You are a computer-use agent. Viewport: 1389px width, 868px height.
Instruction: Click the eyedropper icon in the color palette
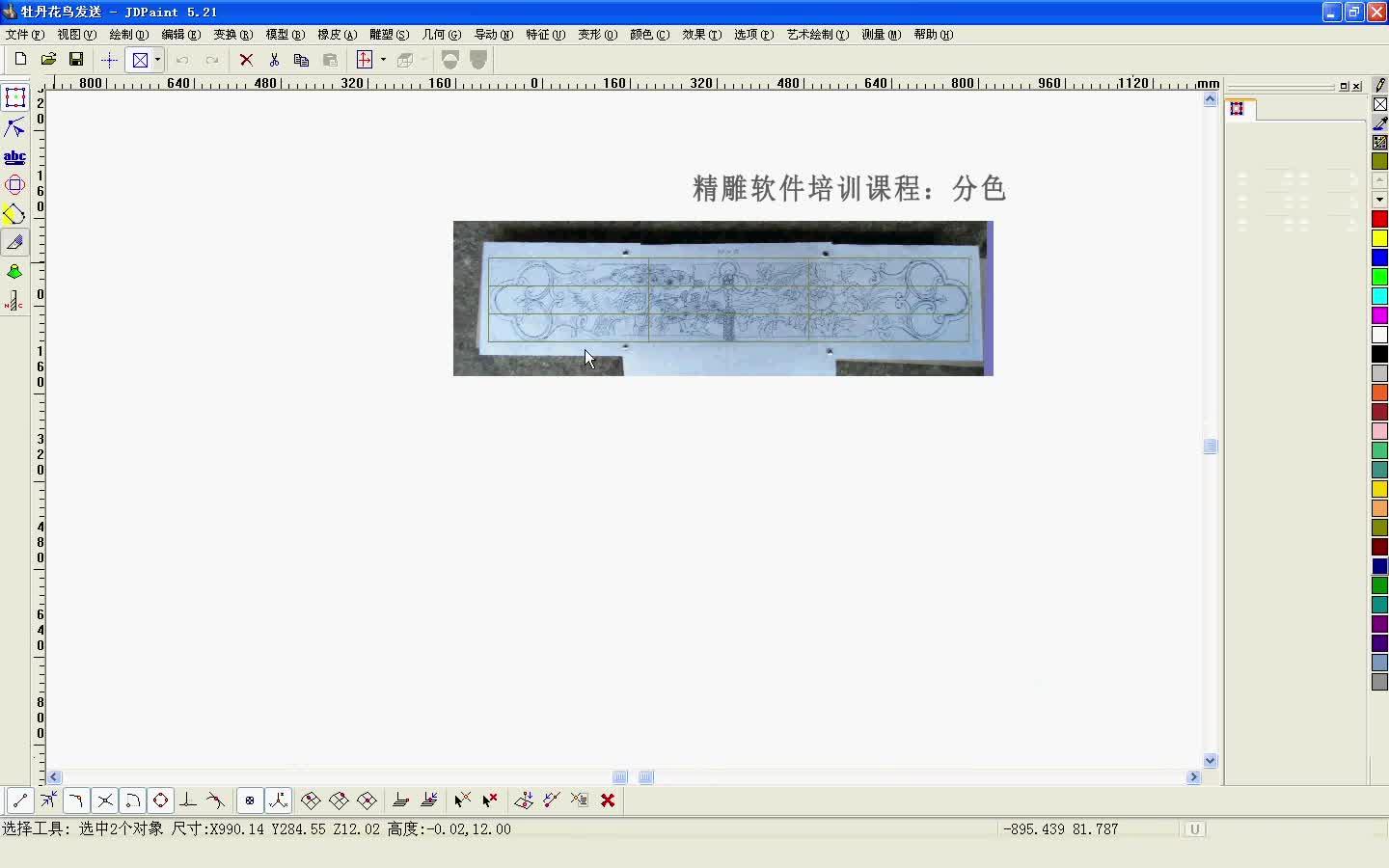click(1379, 123)
